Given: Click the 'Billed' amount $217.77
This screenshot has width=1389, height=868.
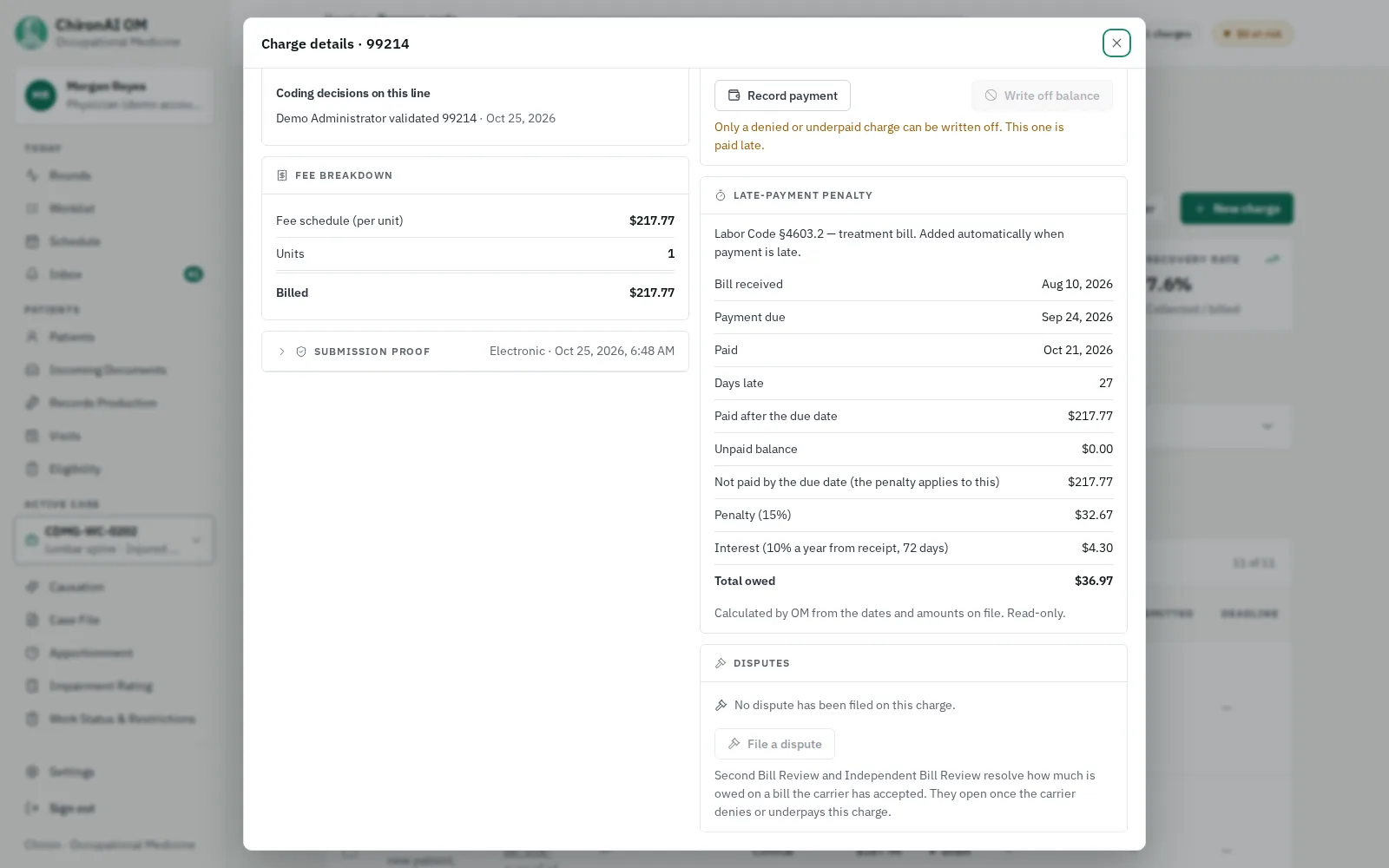Looking at the screenshot, I should (x=652, y=293).
